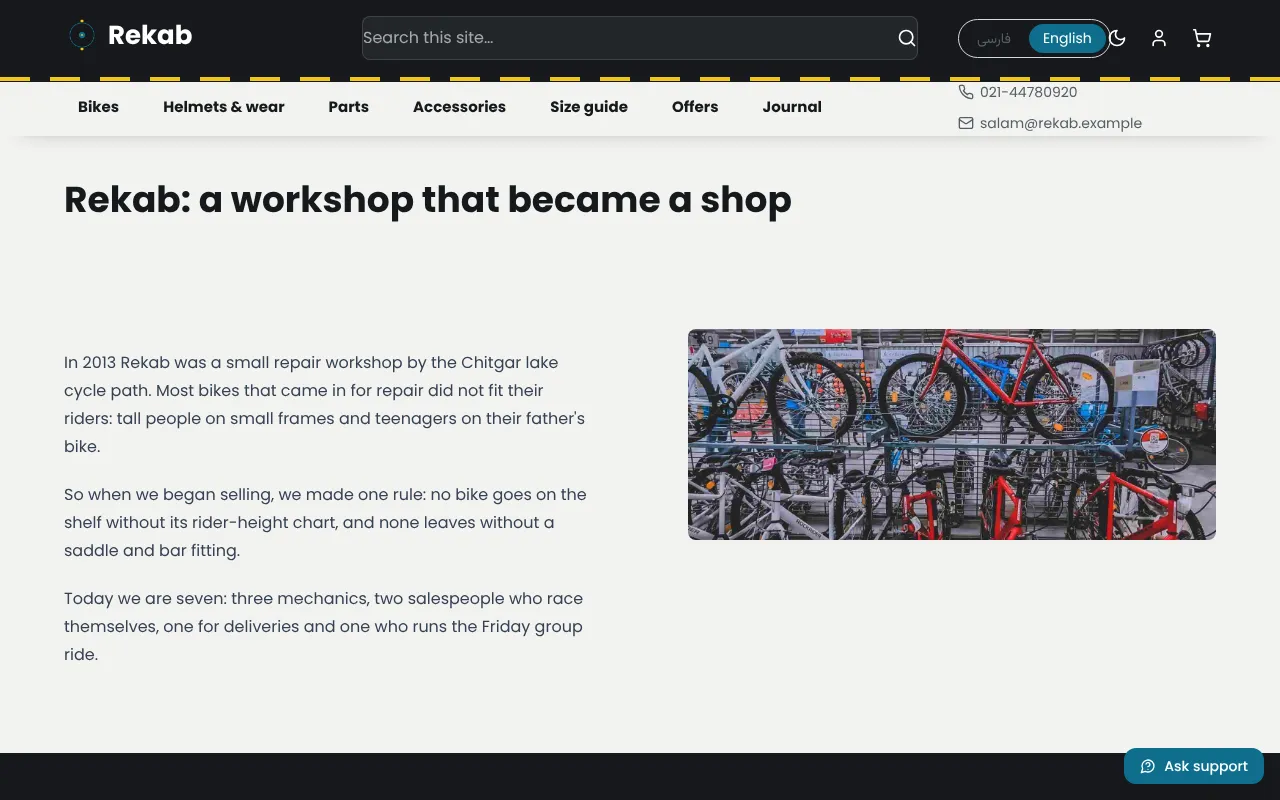
Task: Focus the Search this site field
Action: (640, 38)
